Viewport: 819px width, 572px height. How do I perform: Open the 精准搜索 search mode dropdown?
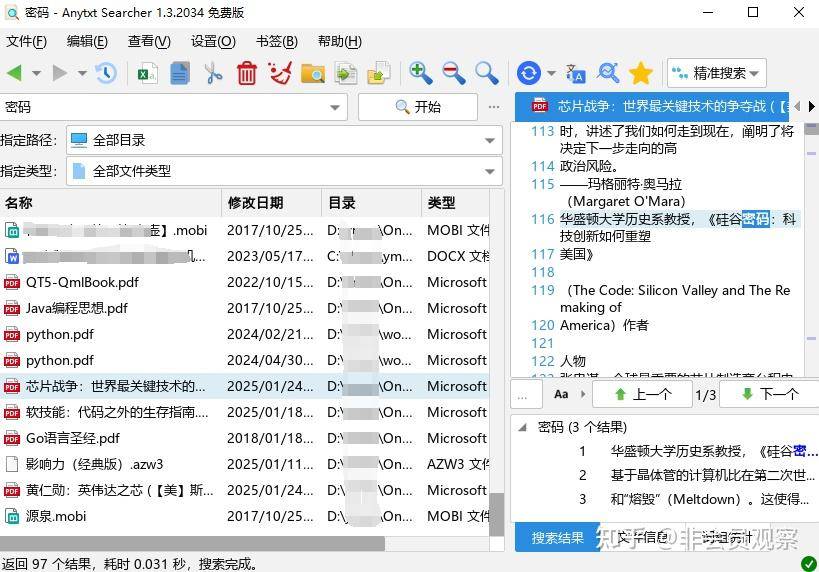717,73
